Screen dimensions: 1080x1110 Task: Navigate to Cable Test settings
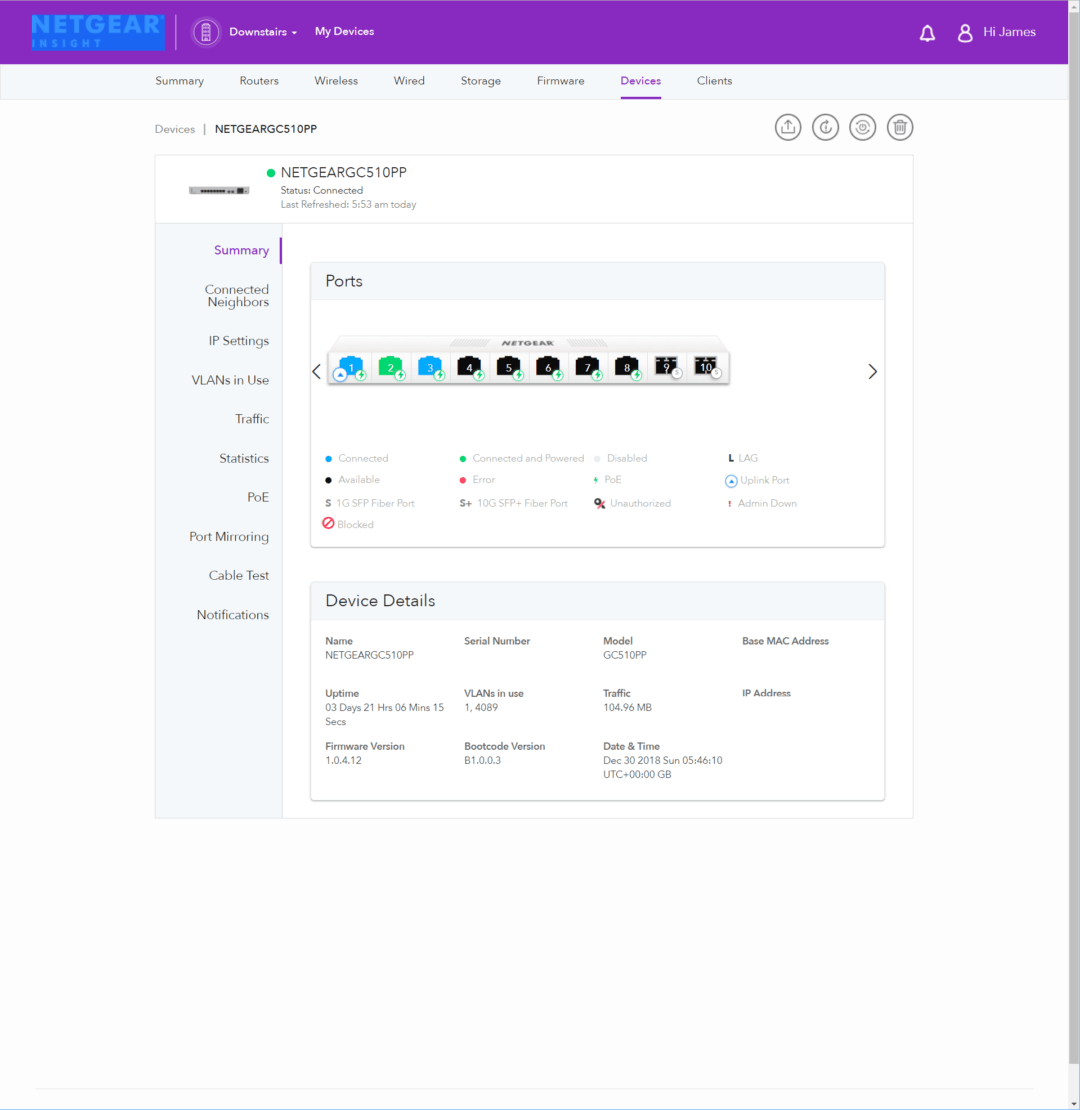[x=239, y=575]
